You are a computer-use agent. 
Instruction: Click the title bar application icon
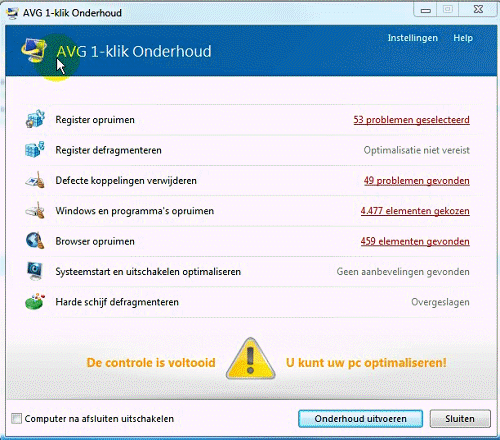click(x=12, y=13)
